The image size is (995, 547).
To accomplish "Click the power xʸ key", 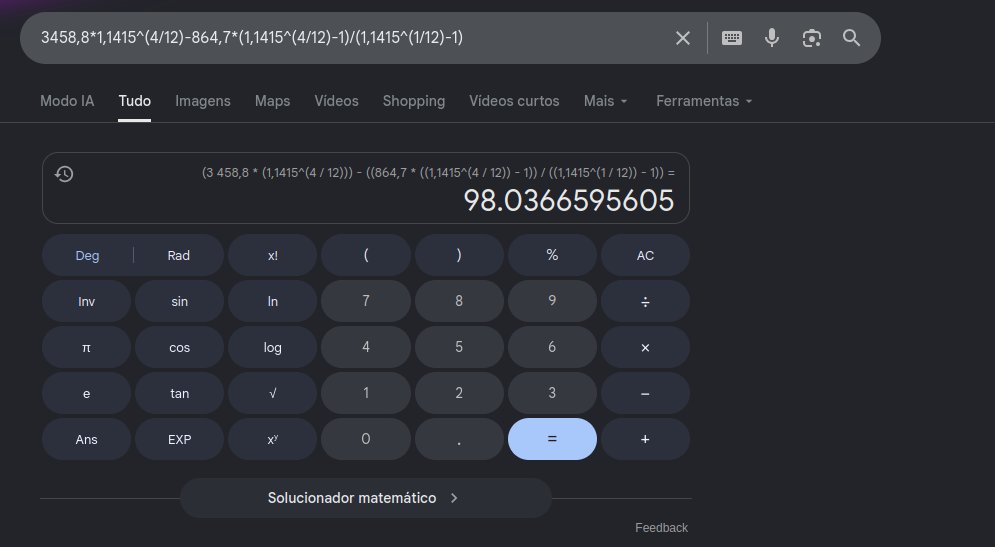I will pyautogui.click(x=273, y=439).
